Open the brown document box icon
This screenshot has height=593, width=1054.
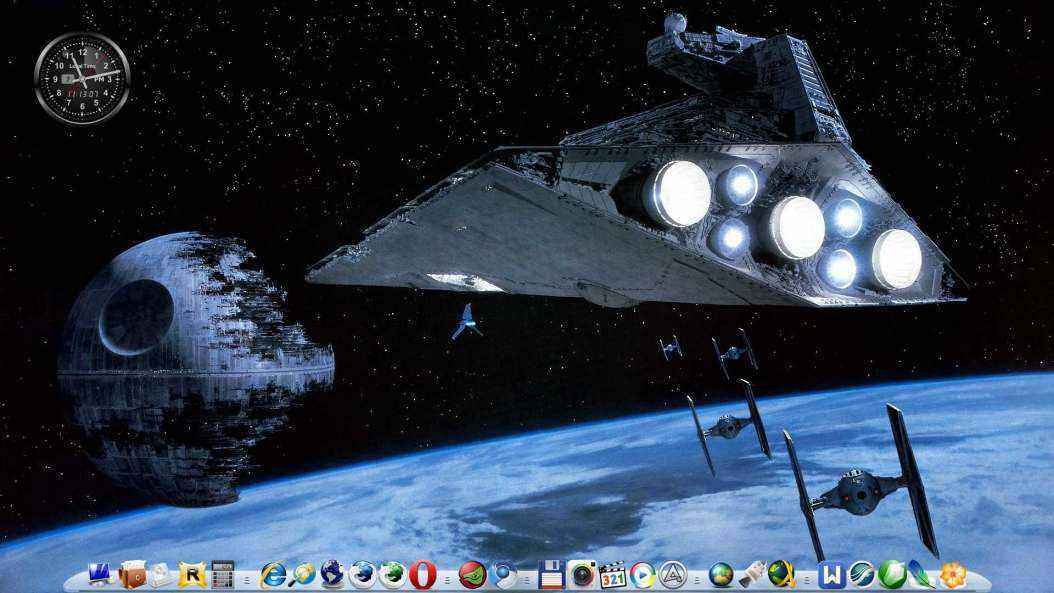(132, 574)
